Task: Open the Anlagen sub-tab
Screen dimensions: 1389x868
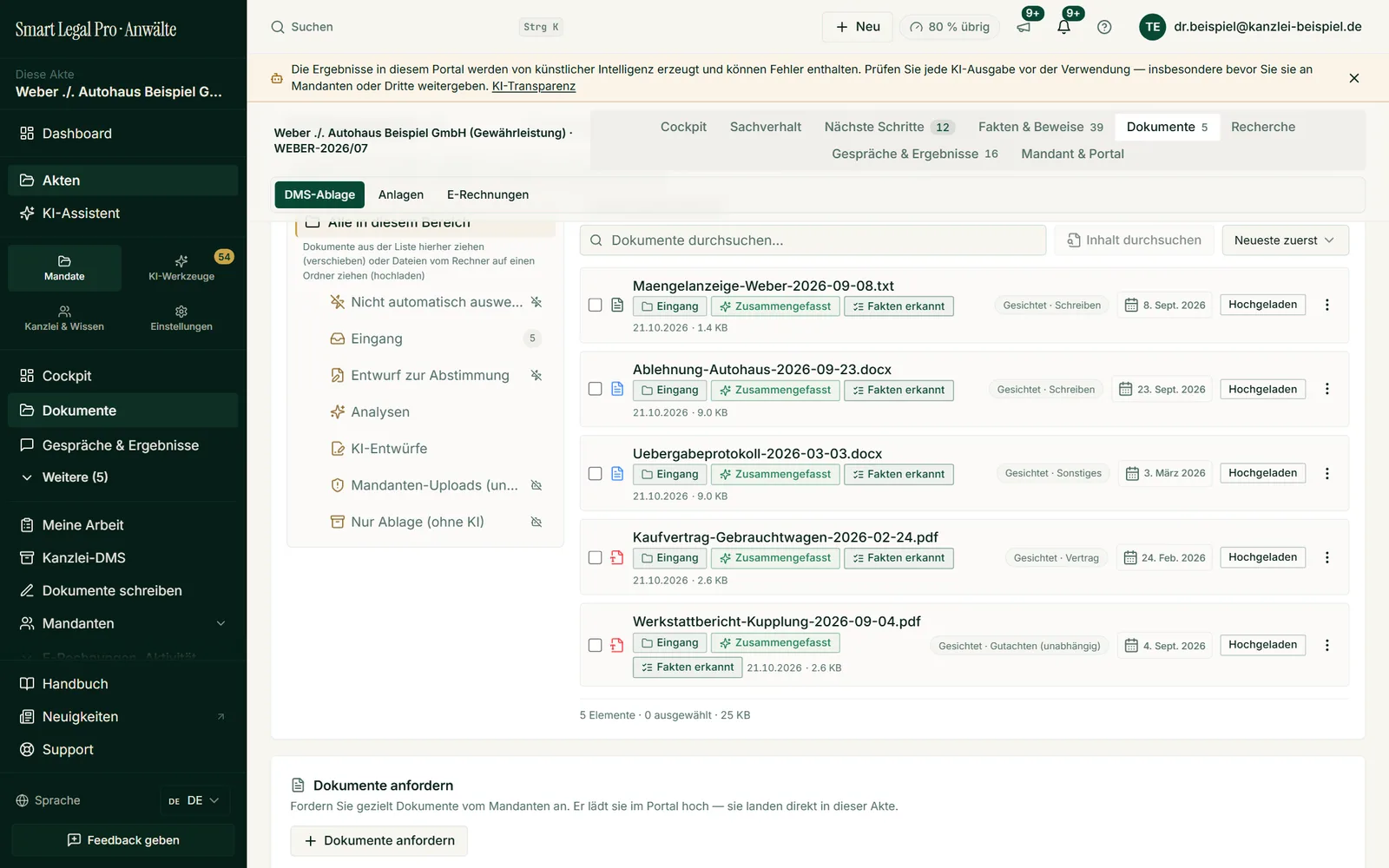Action: 401,194
